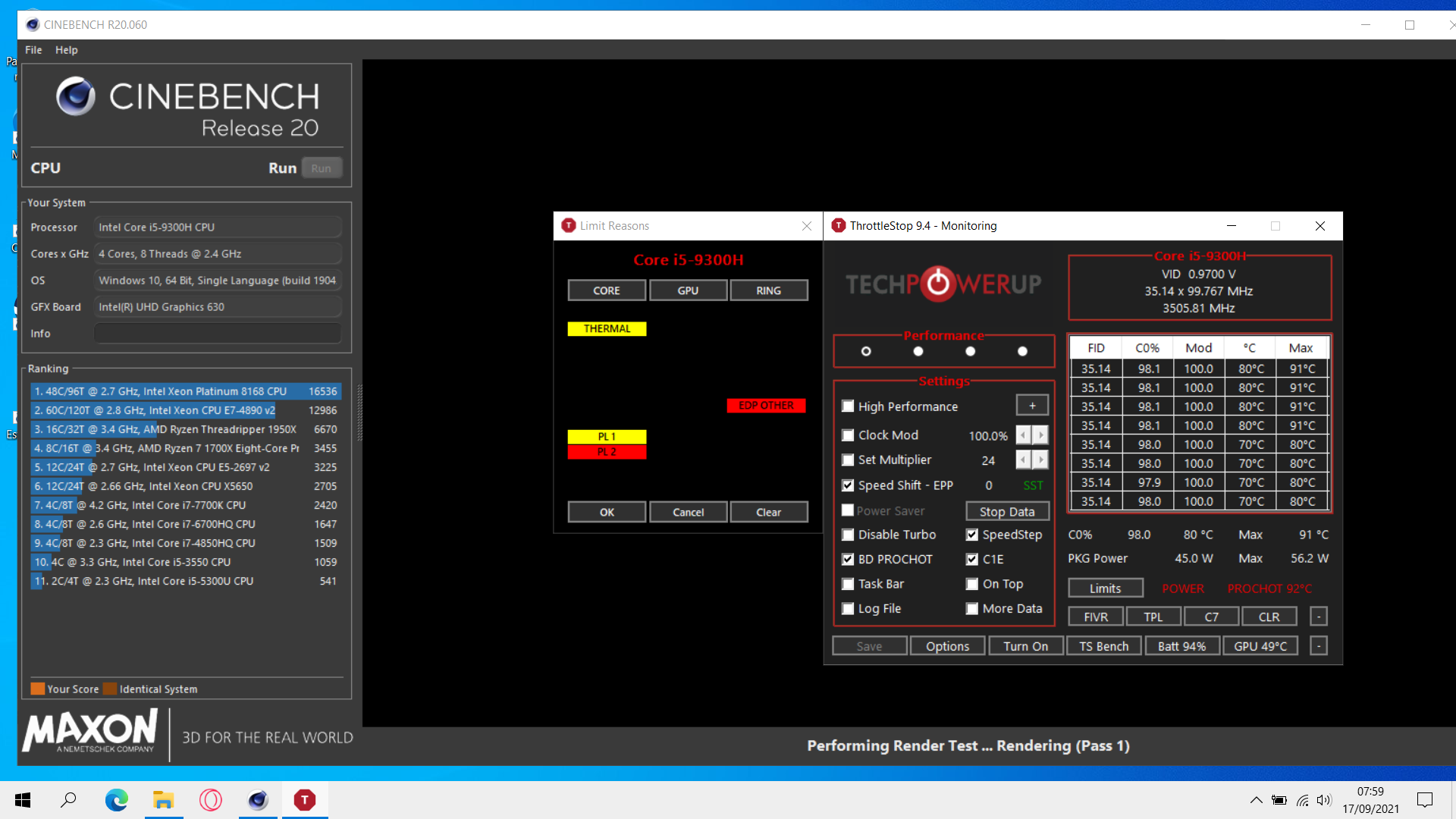This screenshot has width=1456, height=819.
Task: Click the TechPowerUp logo
Action: point(943,284)
